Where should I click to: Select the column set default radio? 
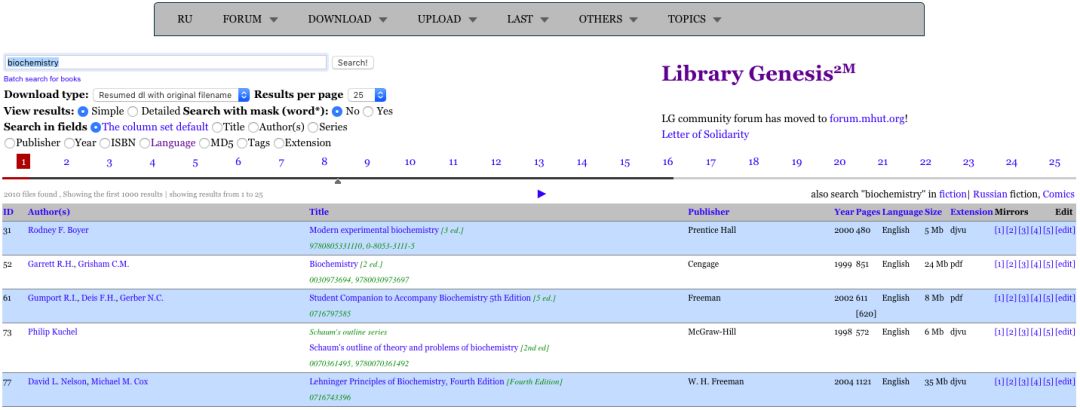coord(95,127)
